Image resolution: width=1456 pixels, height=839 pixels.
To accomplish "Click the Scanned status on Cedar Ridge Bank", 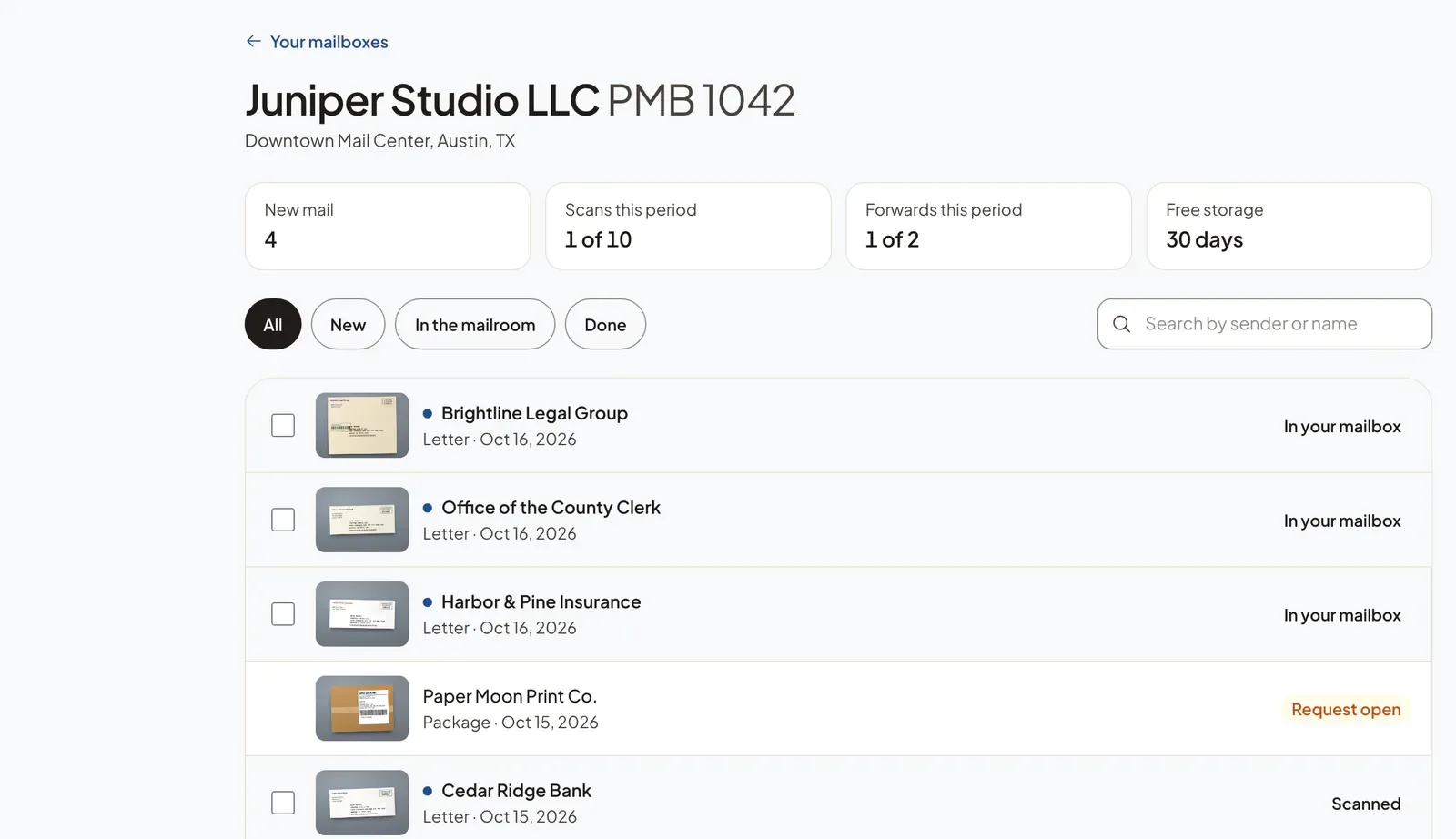I will click(x=1366, y=804).
